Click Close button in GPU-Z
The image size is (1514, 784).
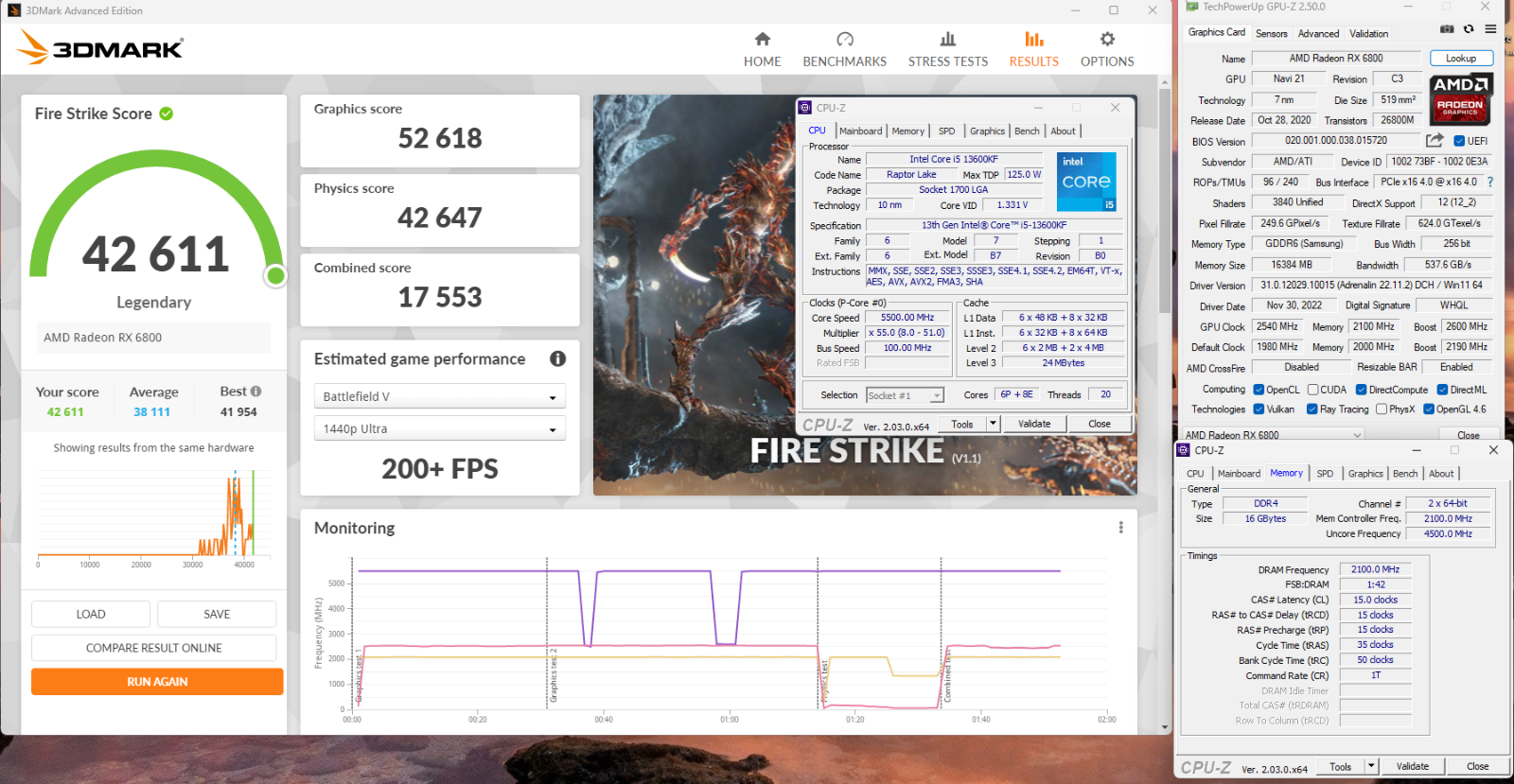click(x=1469, y=435)
